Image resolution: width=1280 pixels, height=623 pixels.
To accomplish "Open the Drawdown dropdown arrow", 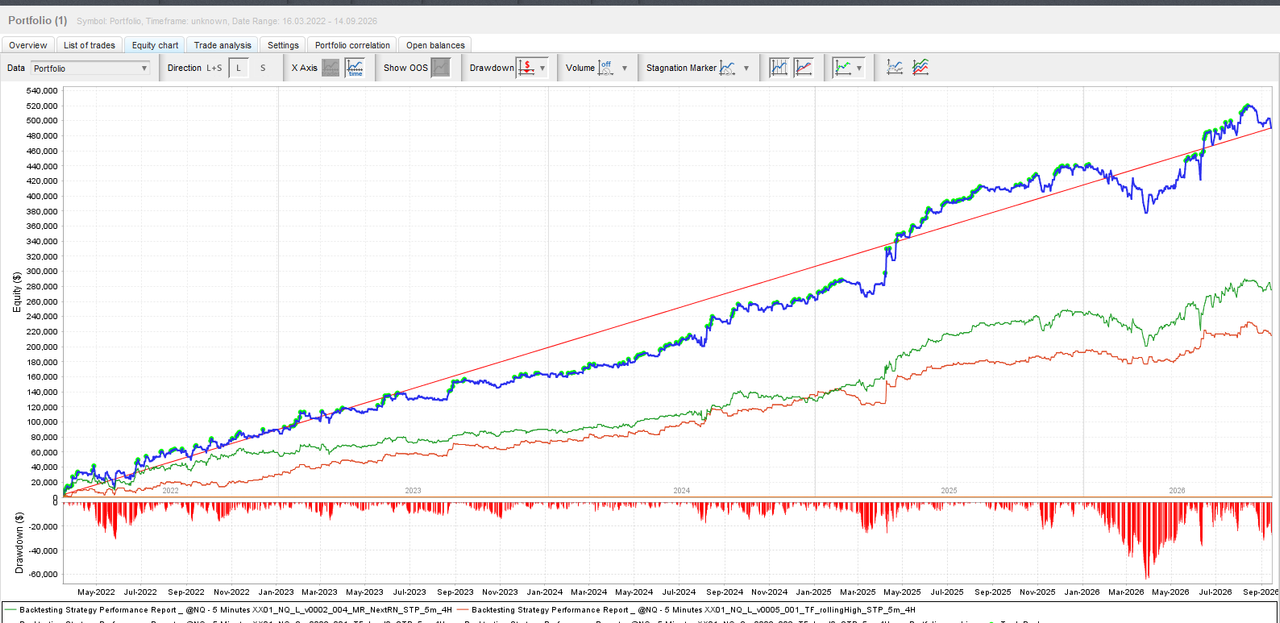I will (543, 68).
